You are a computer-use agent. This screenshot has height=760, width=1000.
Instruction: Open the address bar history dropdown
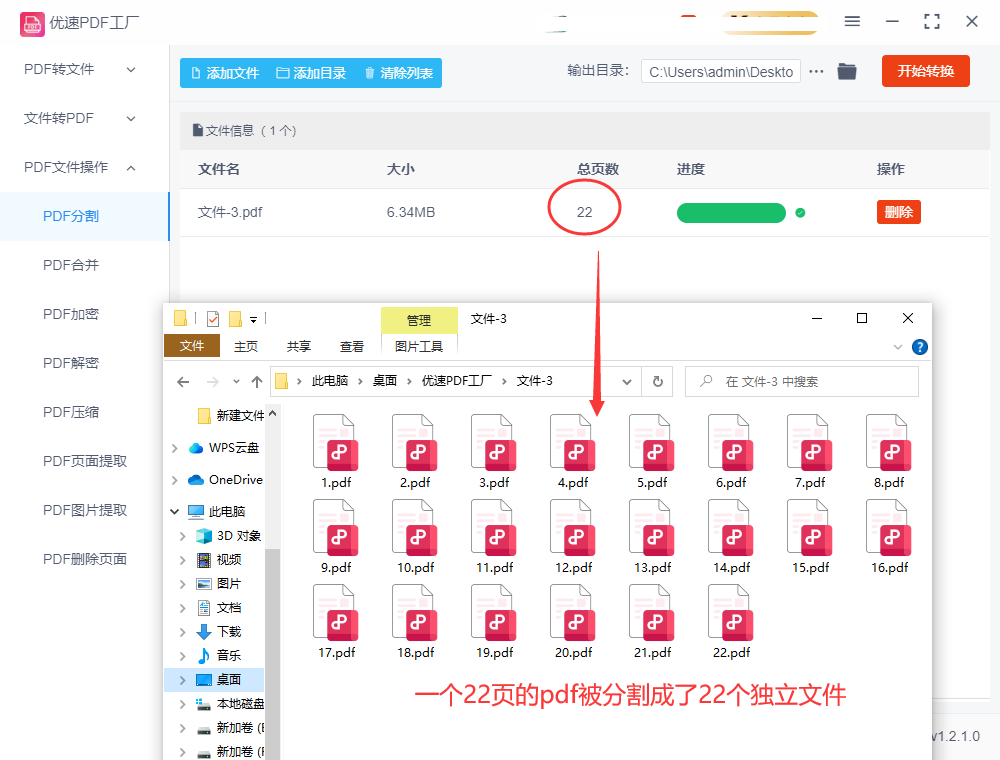627,382
